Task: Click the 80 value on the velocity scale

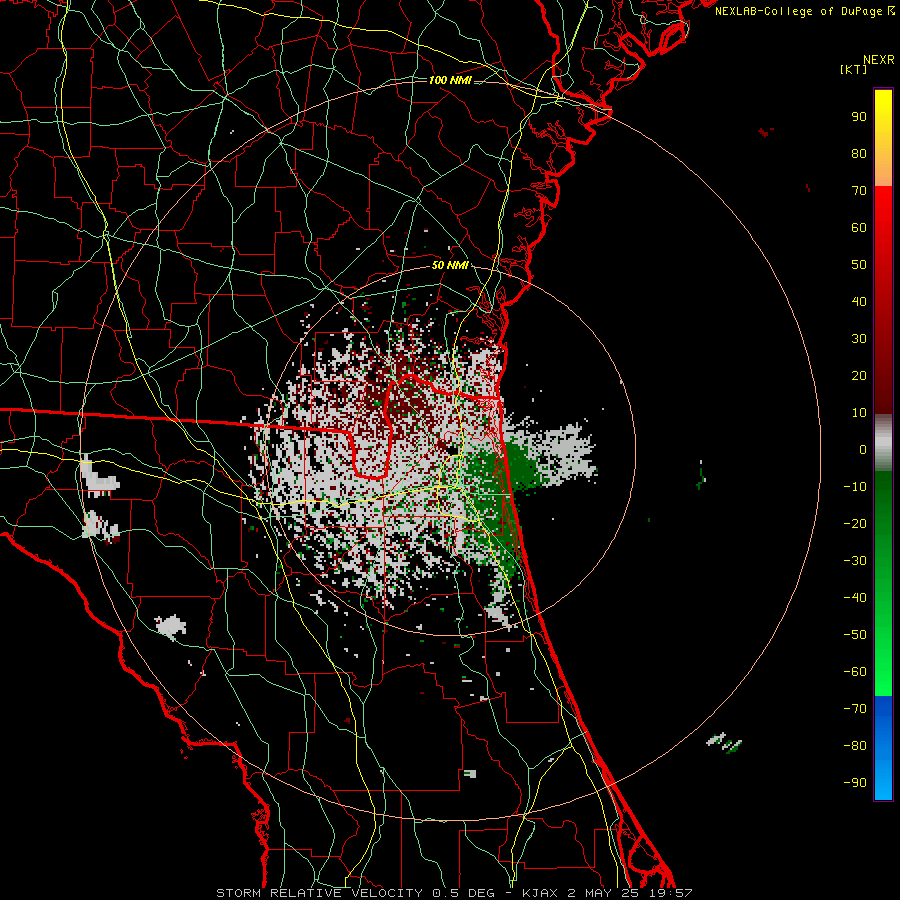Action: [x=859, y=153]
